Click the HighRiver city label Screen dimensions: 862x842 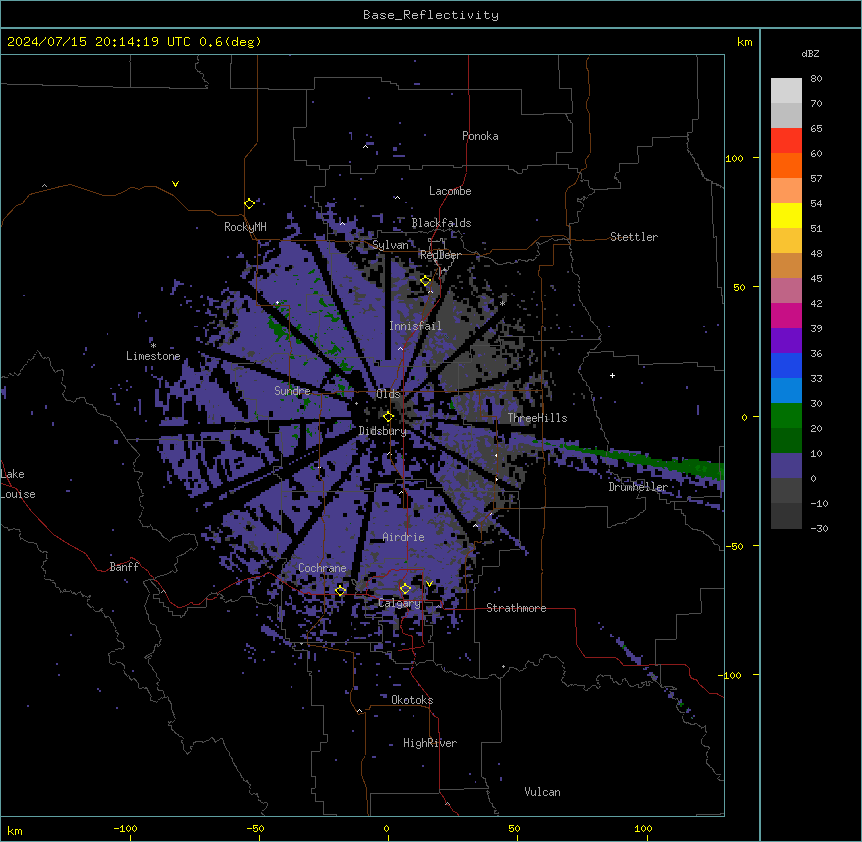[430, 743]
